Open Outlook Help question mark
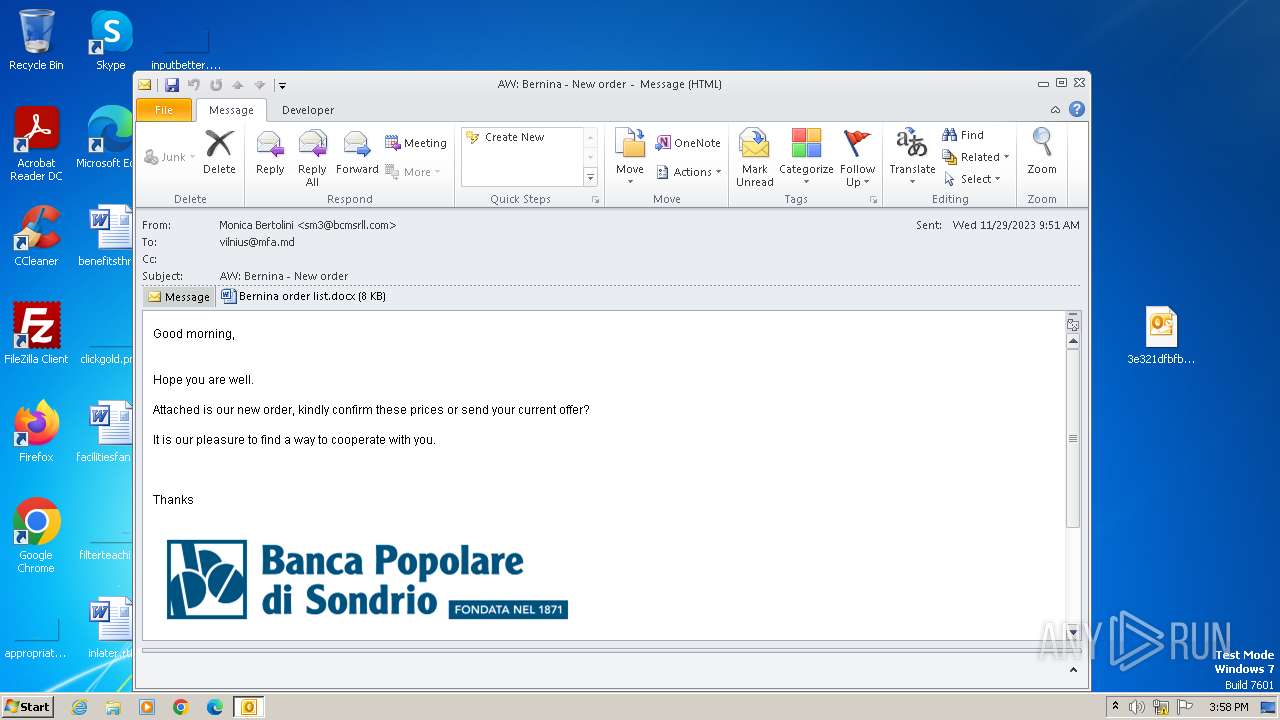Screen dimensions: 1280x720 click(x=1077, y=110)
